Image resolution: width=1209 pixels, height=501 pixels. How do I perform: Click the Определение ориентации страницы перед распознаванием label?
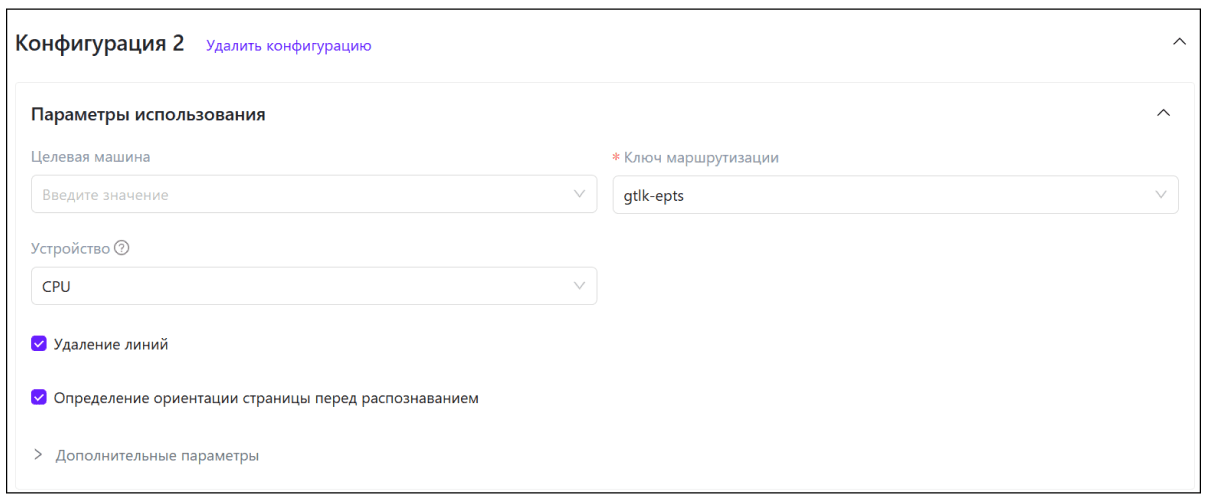click(x=266, y=398)
